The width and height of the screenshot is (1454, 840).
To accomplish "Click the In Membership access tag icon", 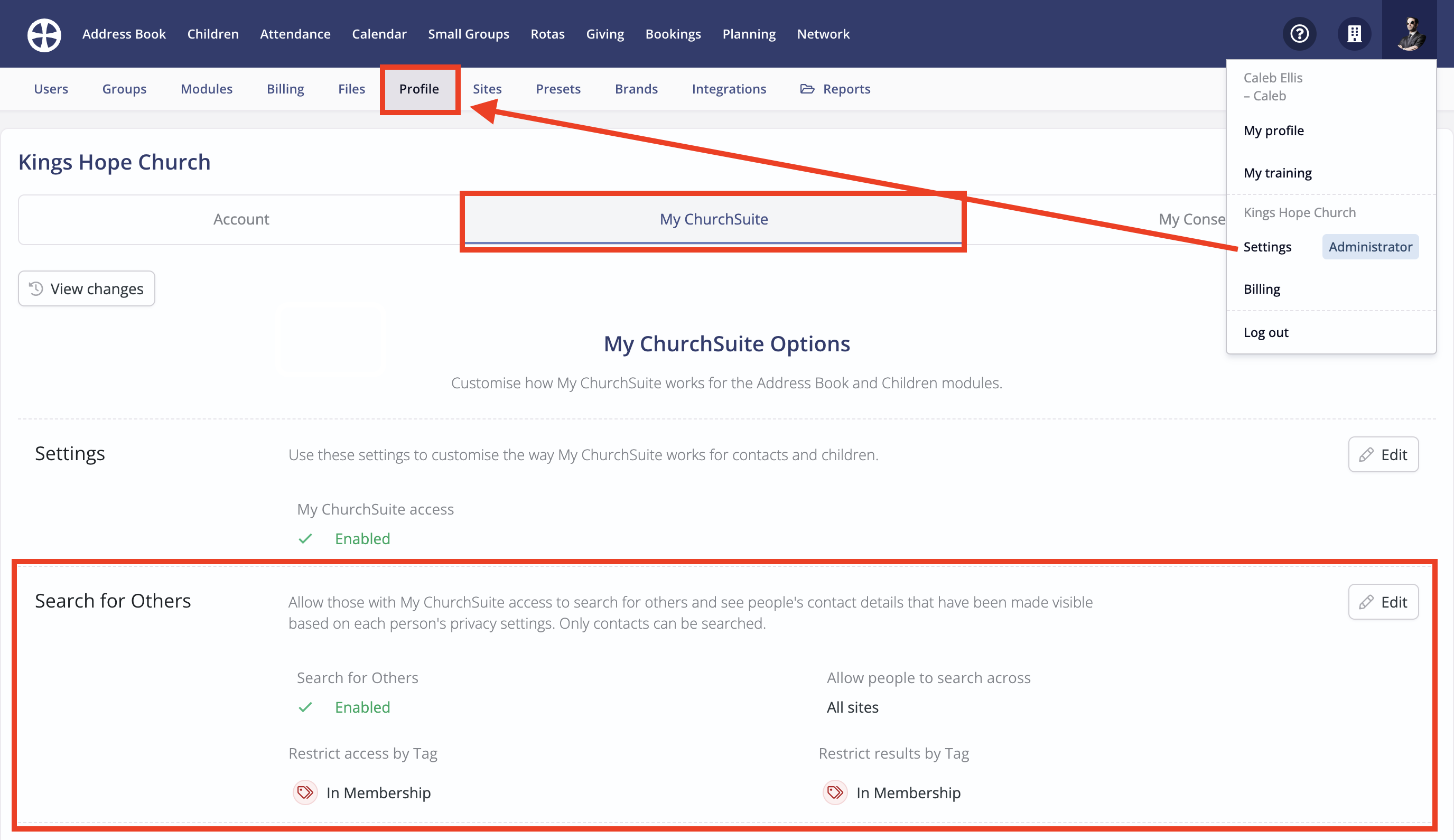I will click(x=305, y=792).
